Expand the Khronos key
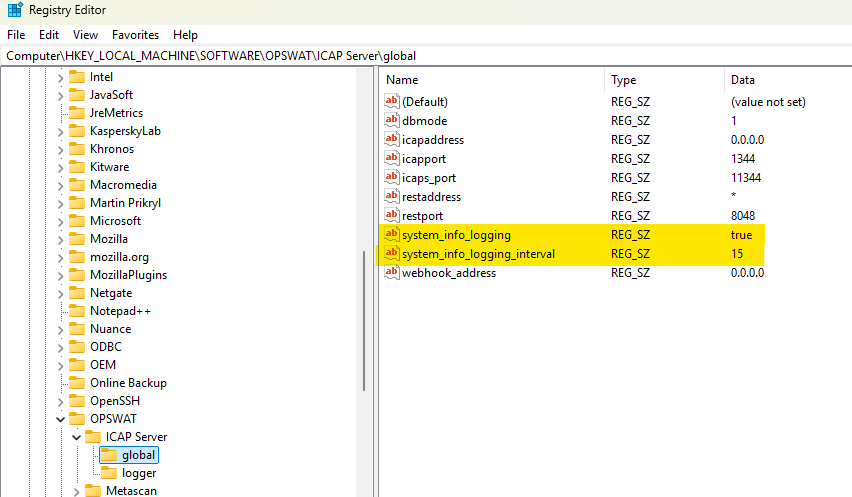This screenshot has width=852, height=497. (60, 150)
